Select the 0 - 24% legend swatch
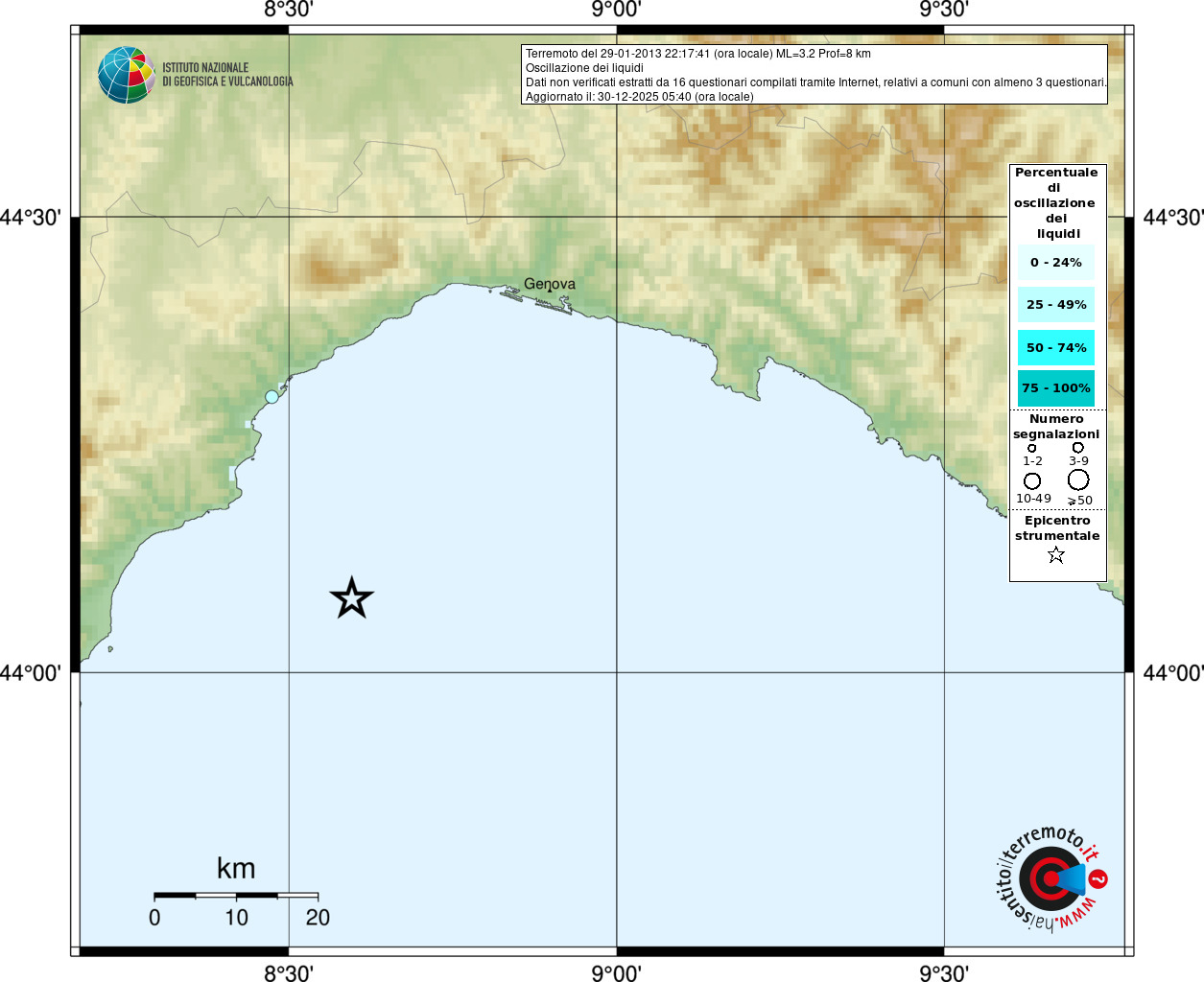 (x=1056, y=262)
